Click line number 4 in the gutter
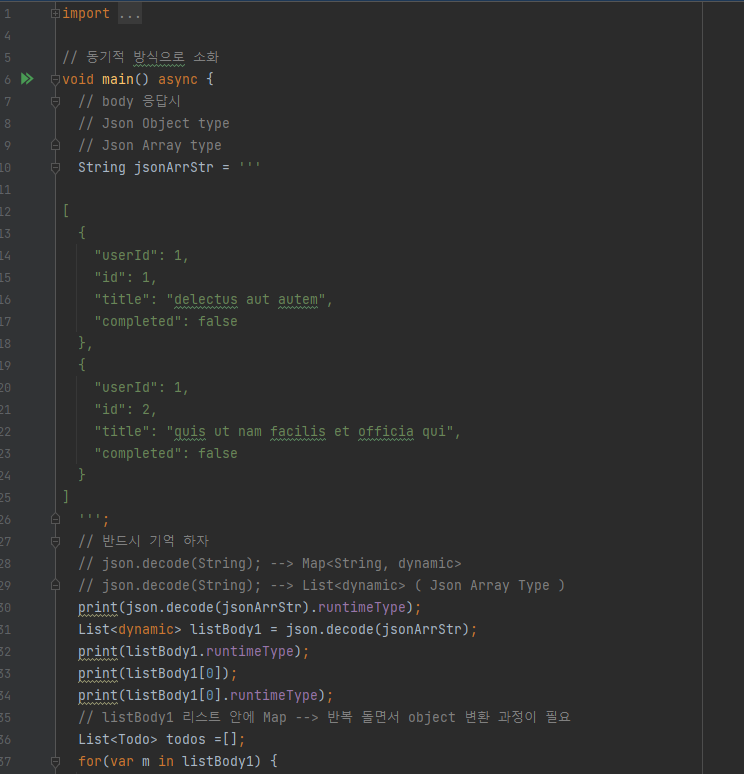 coord(7,36)
